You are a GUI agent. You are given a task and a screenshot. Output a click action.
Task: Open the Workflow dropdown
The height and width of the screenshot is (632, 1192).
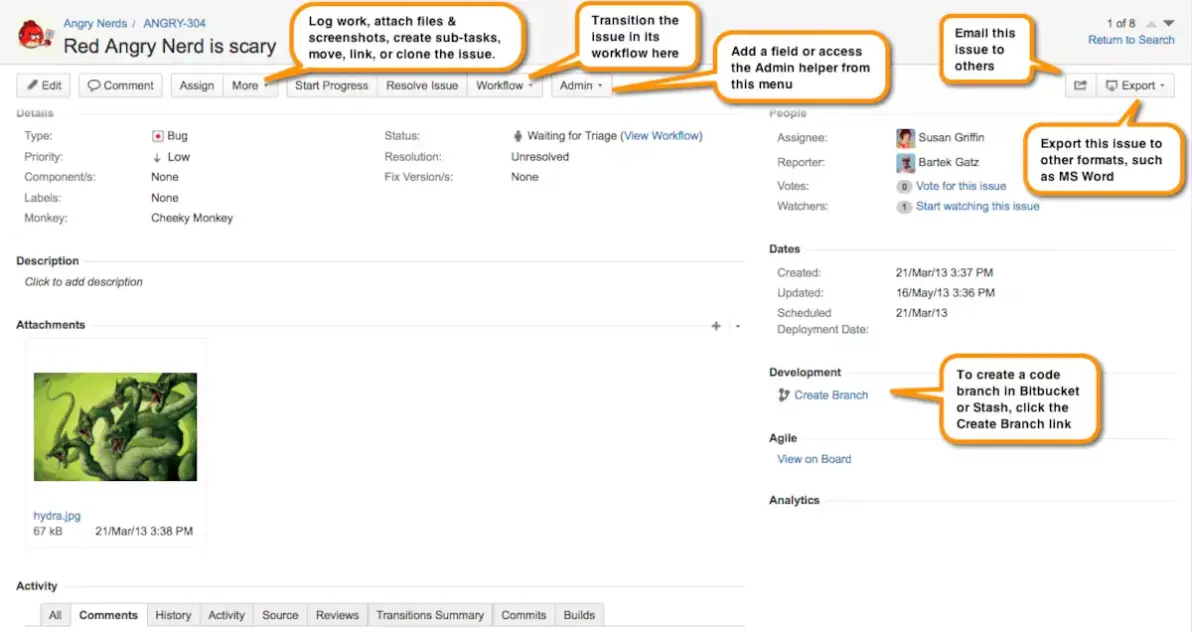click(505, 85)
